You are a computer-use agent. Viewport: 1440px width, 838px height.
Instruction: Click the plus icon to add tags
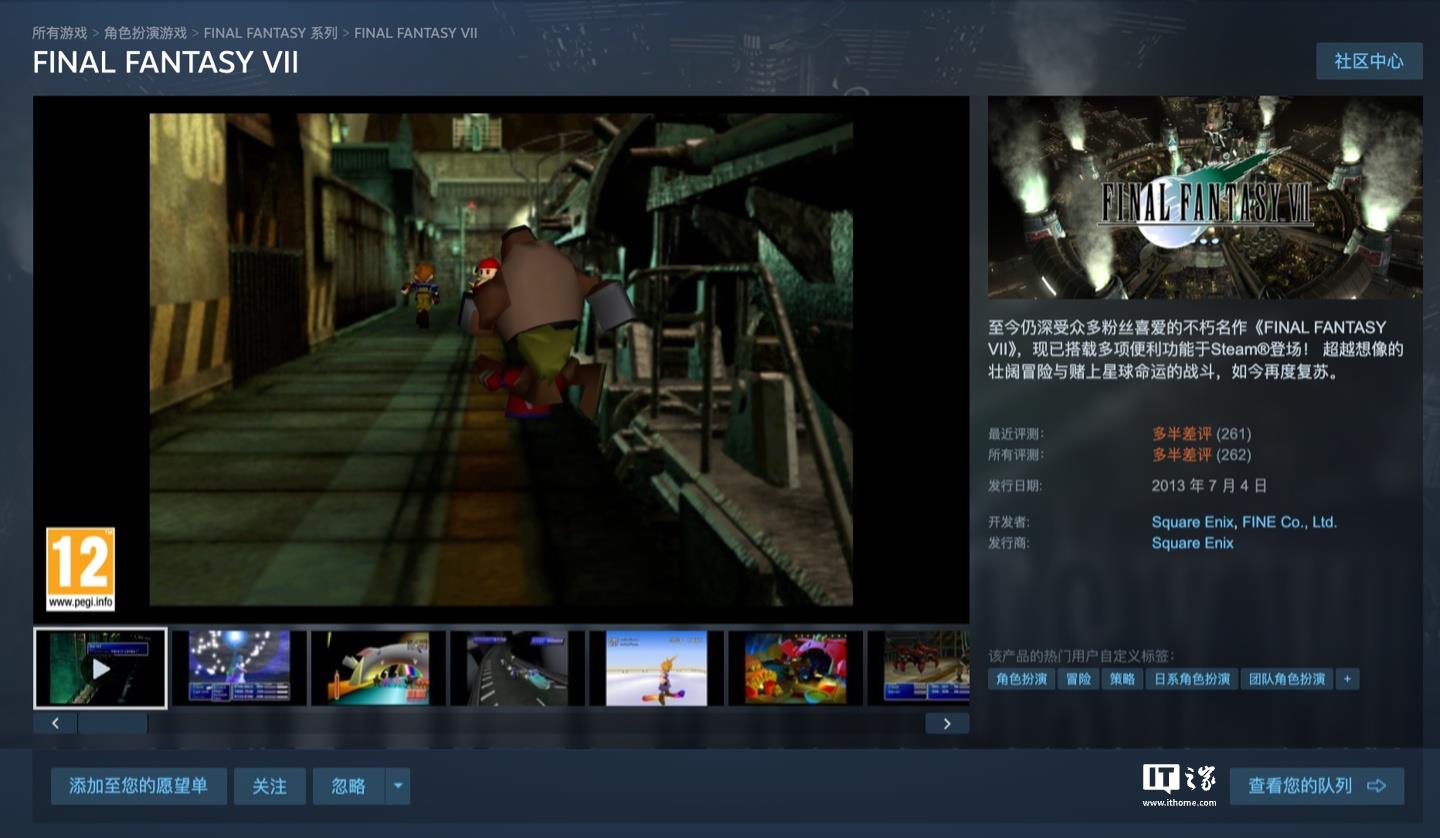click(1347, 679)
